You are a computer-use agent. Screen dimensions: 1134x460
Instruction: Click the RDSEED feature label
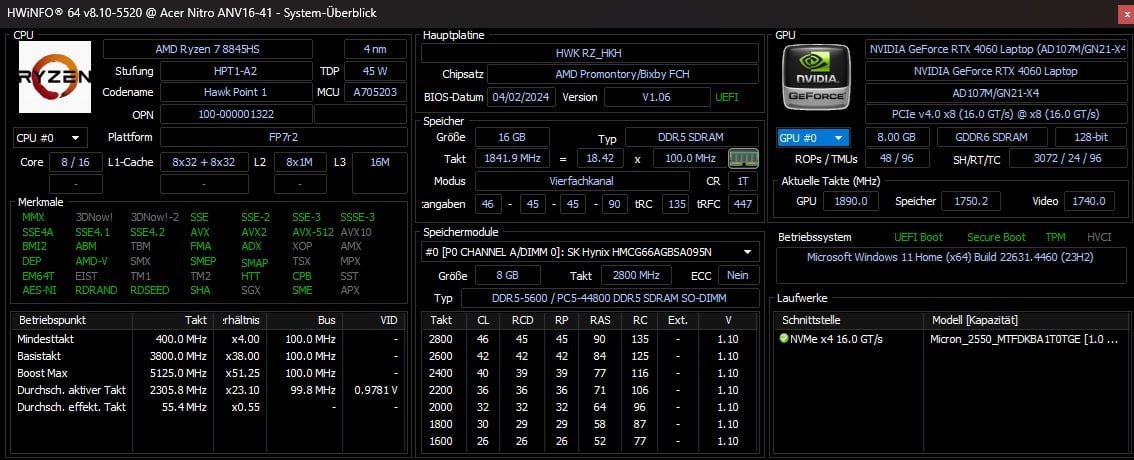[x=150, y=290]
